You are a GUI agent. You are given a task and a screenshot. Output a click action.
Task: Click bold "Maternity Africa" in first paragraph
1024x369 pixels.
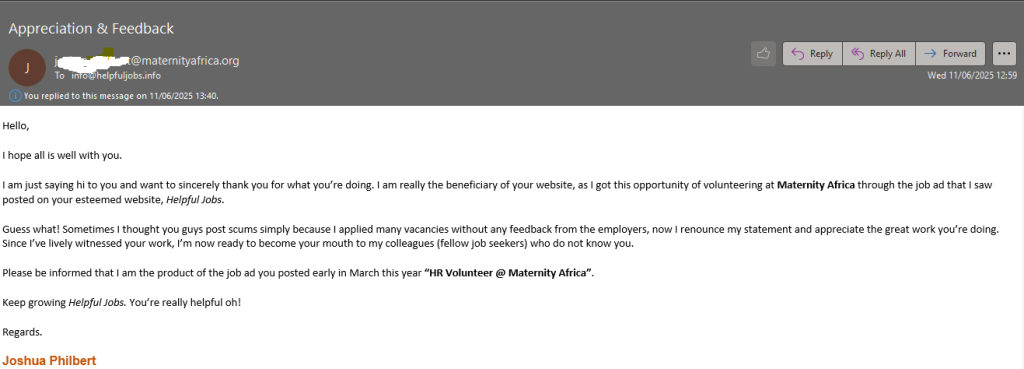[816, 185]
